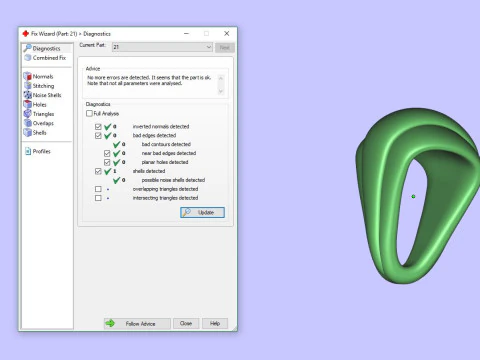Select the Overlaps step icon

pos(28,123)
